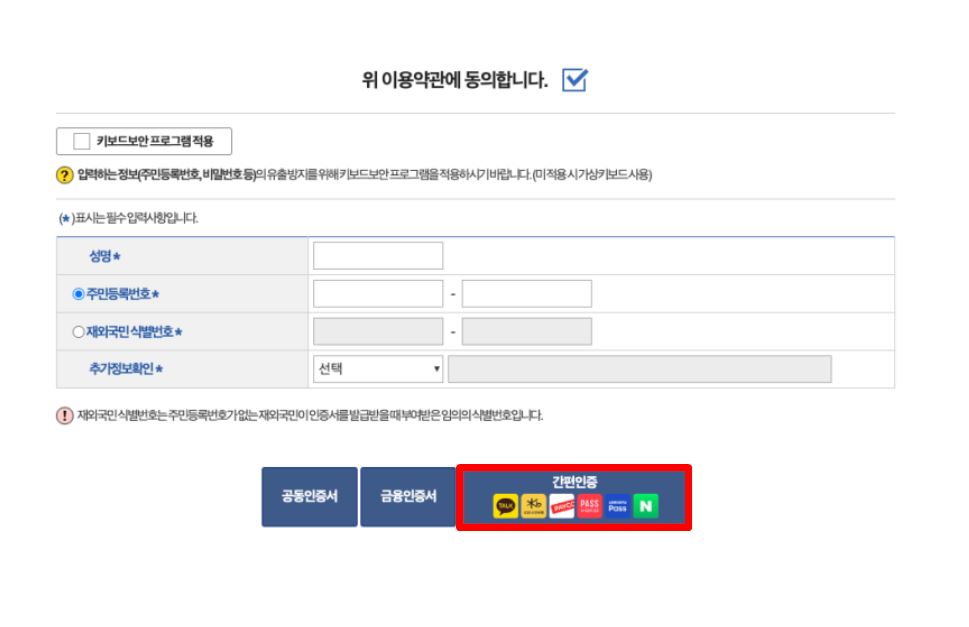Click the PAYCO authentication icon

click(562, 506)
